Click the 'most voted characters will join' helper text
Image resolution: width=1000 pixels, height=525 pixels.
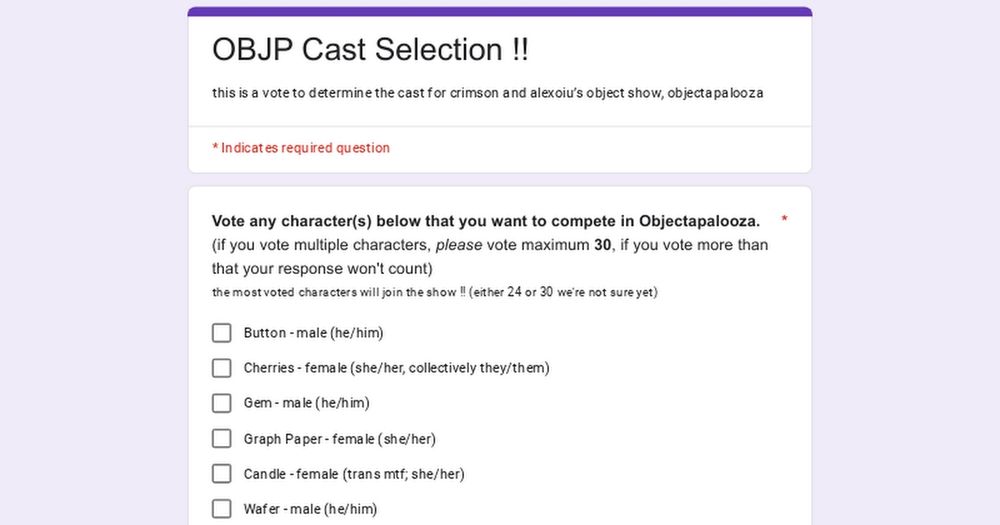coord(434,292)
